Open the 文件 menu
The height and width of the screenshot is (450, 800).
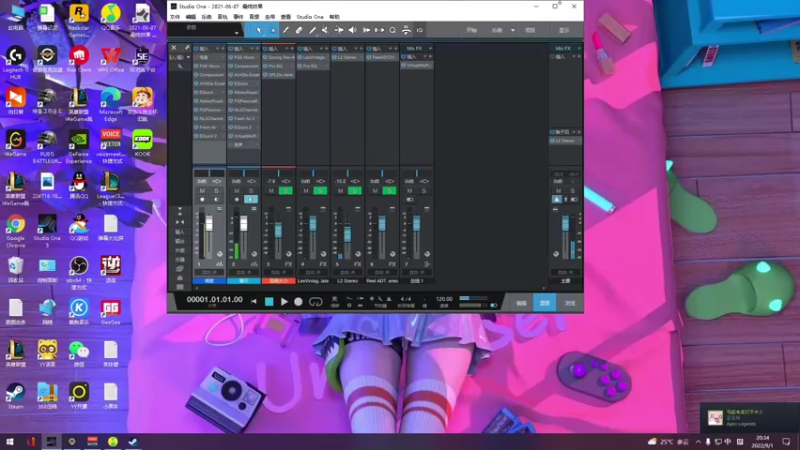[175, 17]
